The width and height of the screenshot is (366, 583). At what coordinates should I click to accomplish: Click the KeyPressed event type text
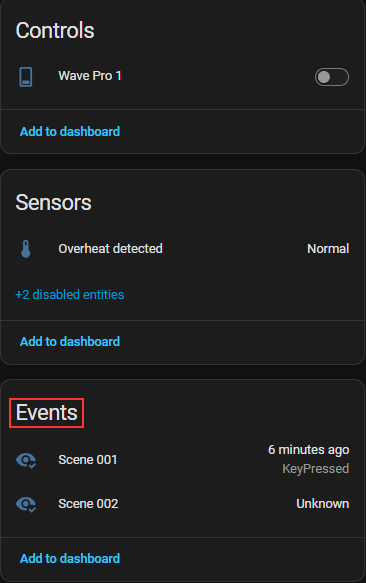pyautogui.click(x=316, y=469)
